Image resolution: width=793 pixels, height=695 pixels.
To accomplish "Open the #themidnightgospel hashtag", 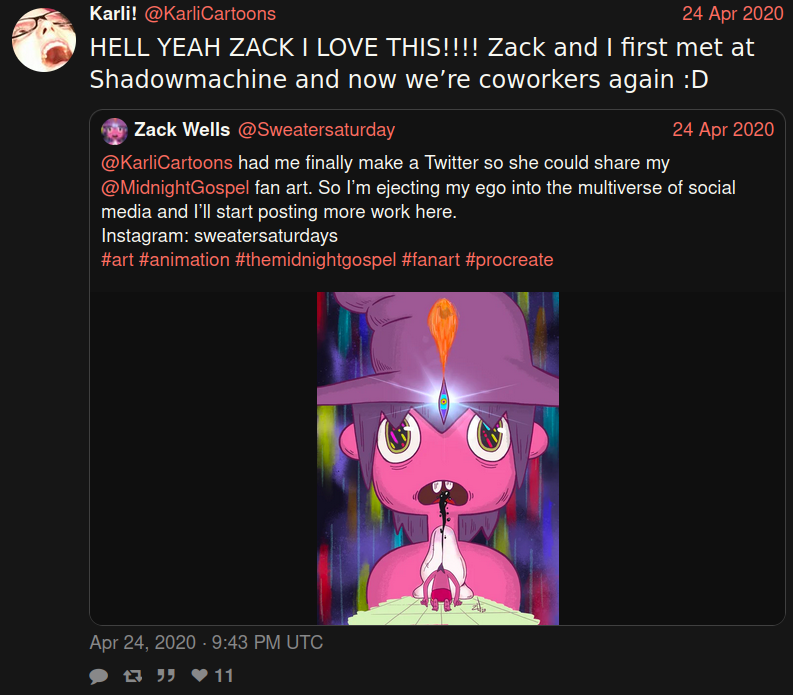I will tap(316, 260).
